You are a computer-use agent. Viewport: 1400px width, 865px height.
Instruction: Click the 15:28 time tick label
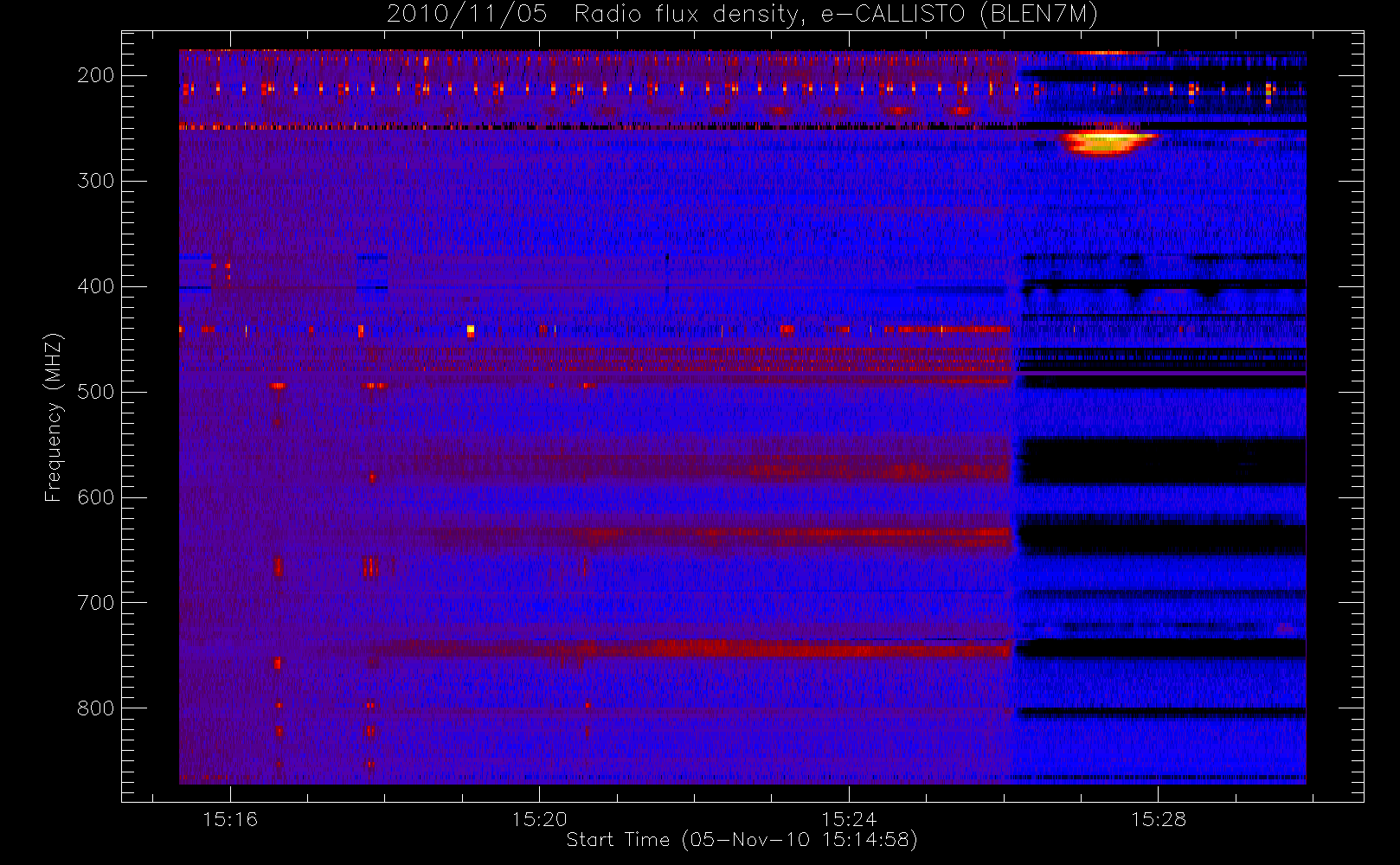coord(1159,819)
